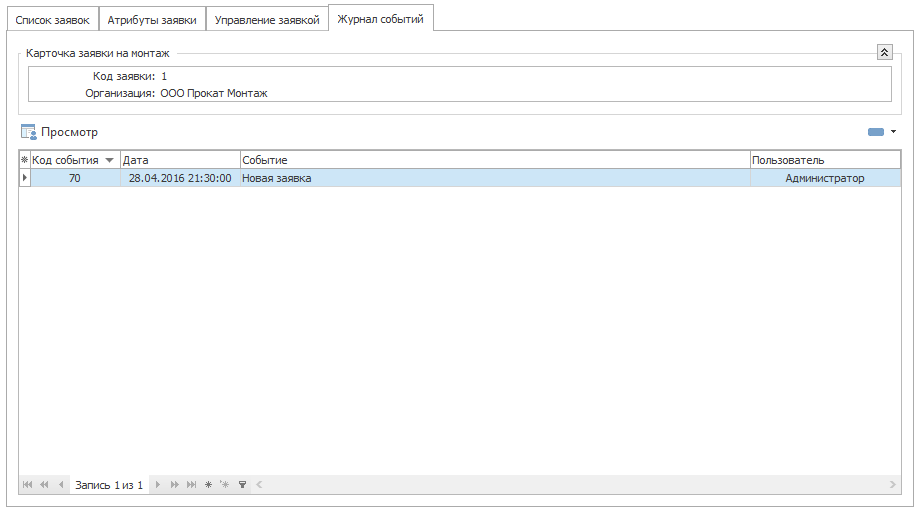
Task: Switch to Управление заявкой tab
Action: (267, 20)
